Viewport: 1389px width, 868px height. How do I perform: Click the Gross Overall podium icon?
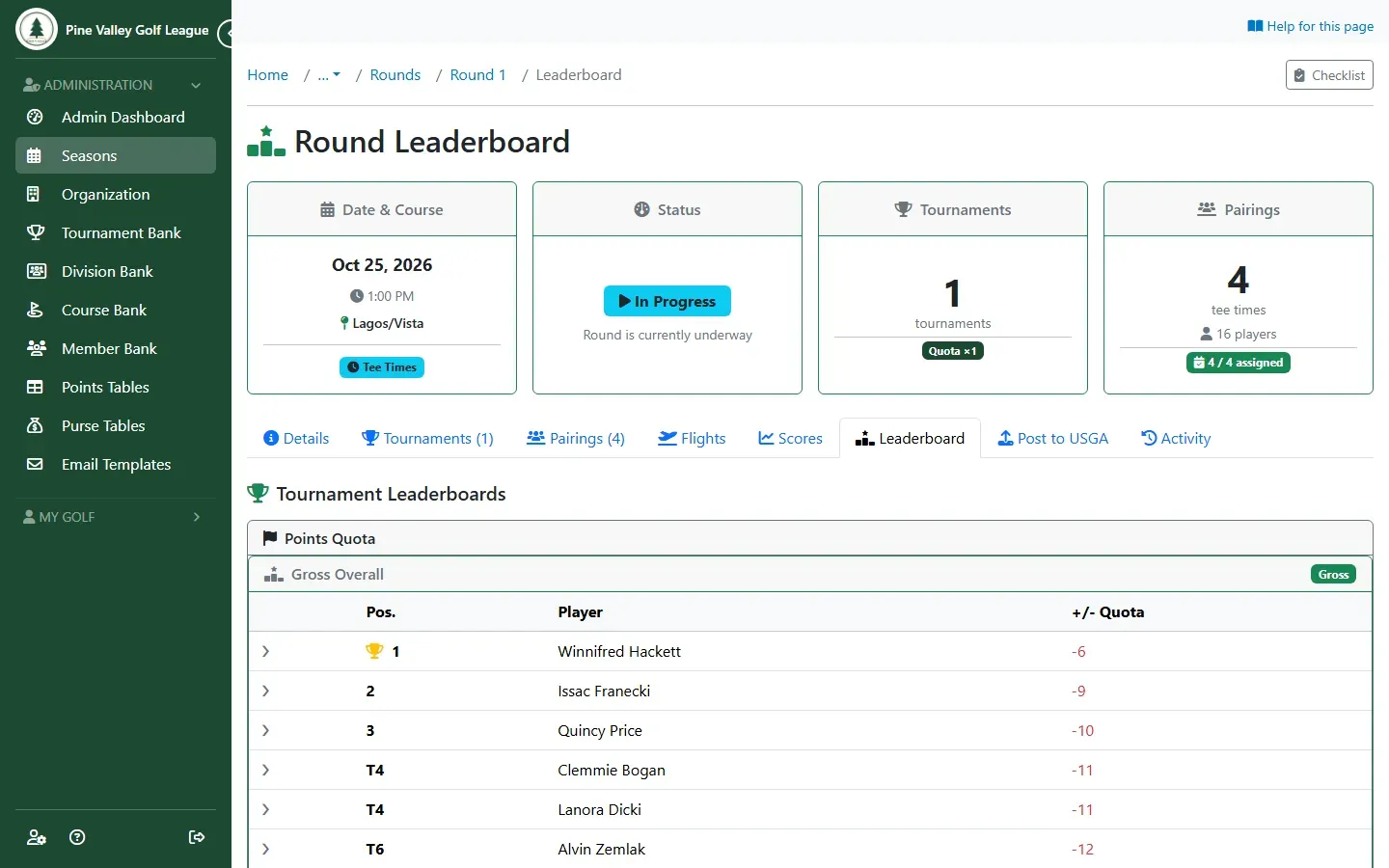[x=274, y=574]
